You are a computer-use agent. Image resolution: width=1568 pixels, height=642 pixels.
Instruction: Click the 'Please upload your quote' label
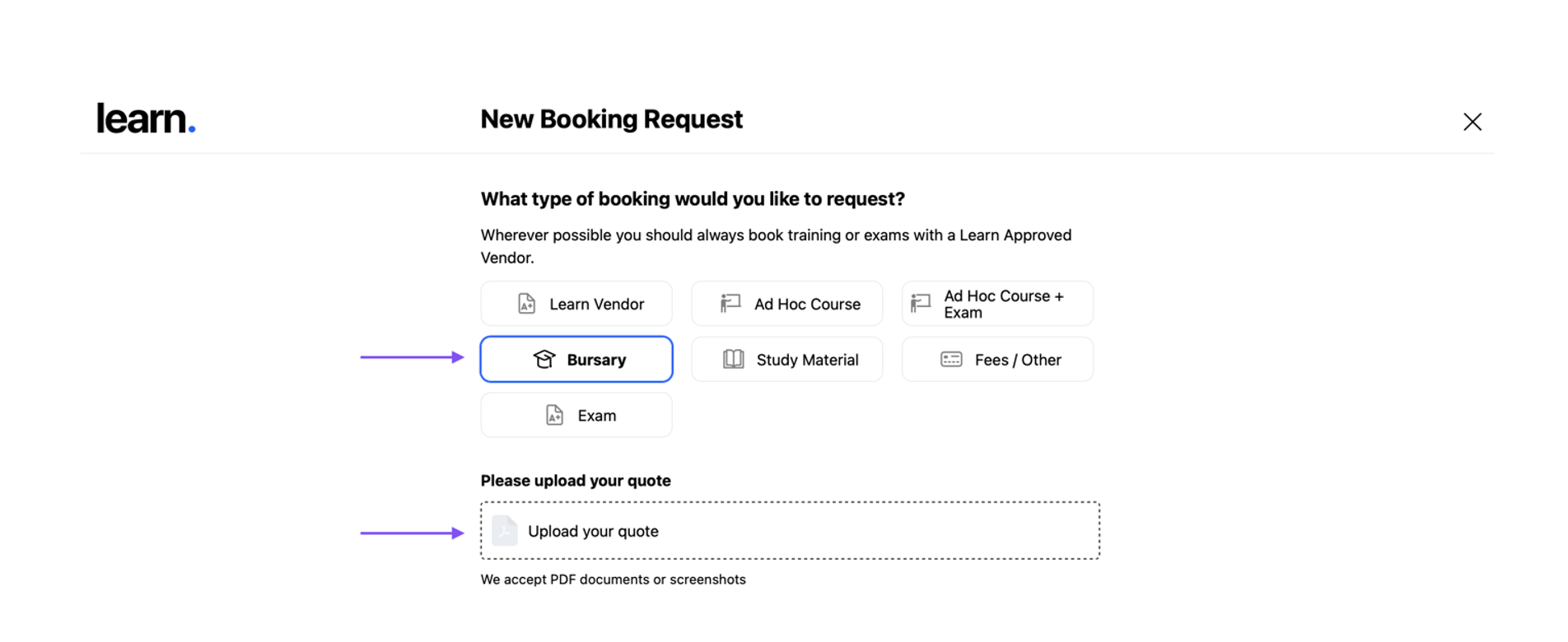(576, 481)
